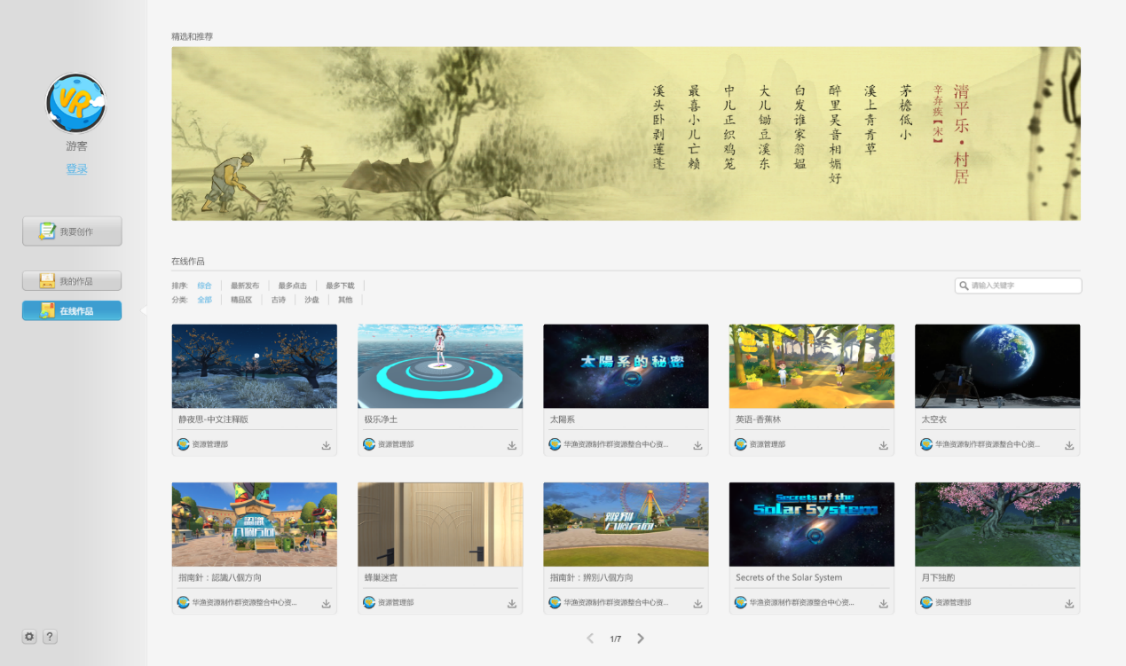Click author avatar icon on 蜂巢迷宫 card
The image size is (1126, 666).
pyautogui.click(x=369, y=602)
